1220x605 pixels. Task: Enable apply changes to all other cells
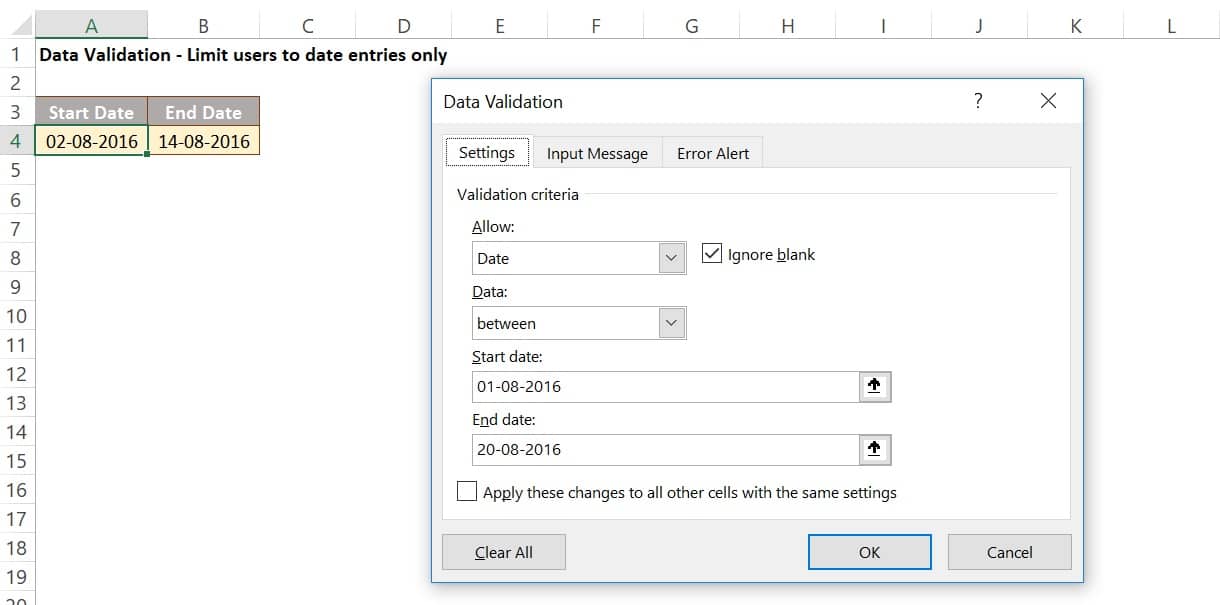[x=467, y=492]
